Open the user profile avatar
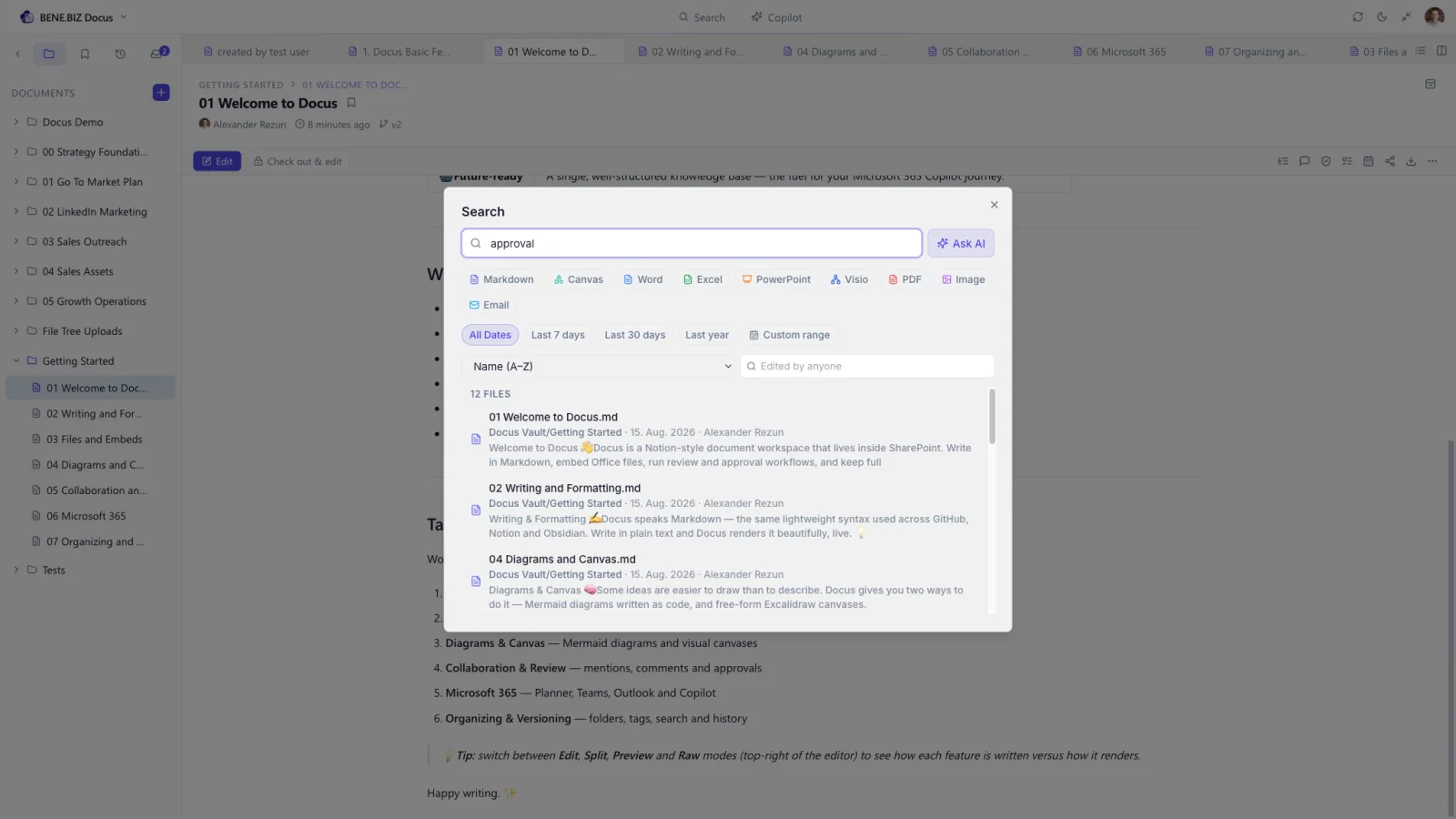Screen dimensions: 1456x819 coord(1434,17)
